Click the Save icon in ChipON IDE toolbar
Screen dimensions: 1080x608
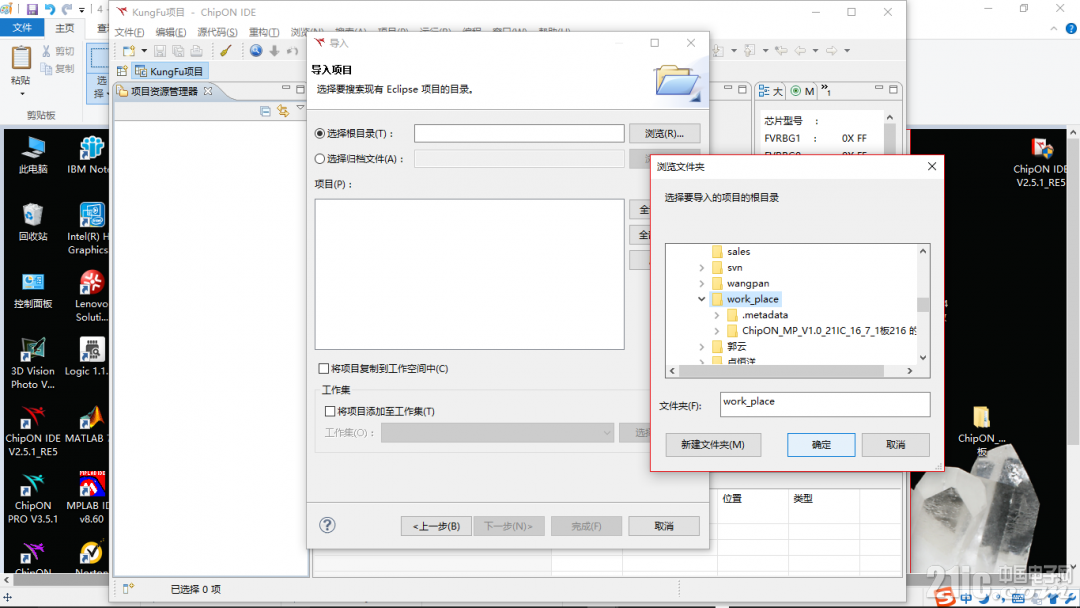pyautogui.click(x=160, y=51)
